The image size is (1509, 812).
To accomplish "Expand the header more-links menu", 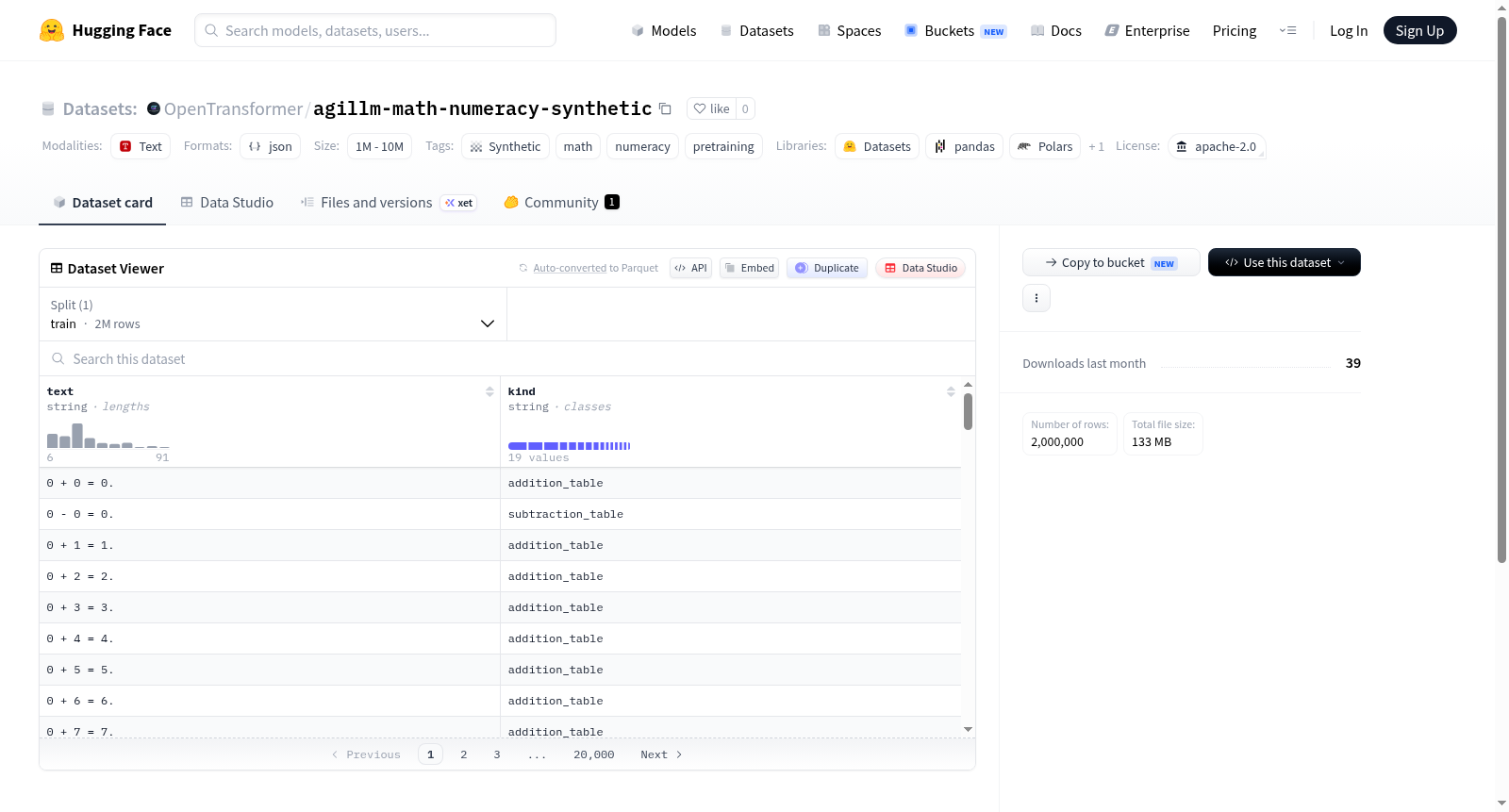I will click(1287, 30).
